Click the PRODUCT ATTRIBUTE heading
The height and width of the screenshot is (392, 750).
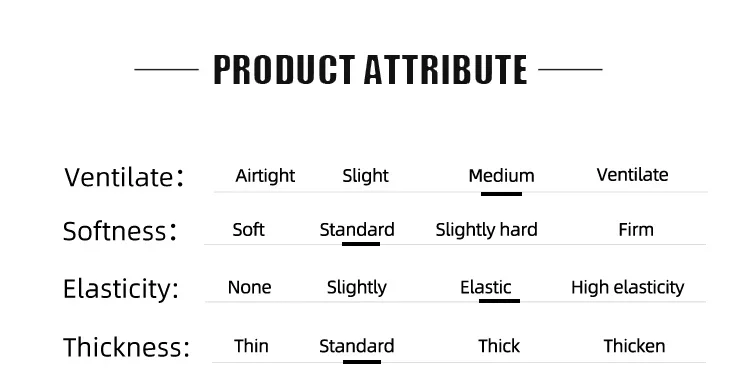[370, 70]
